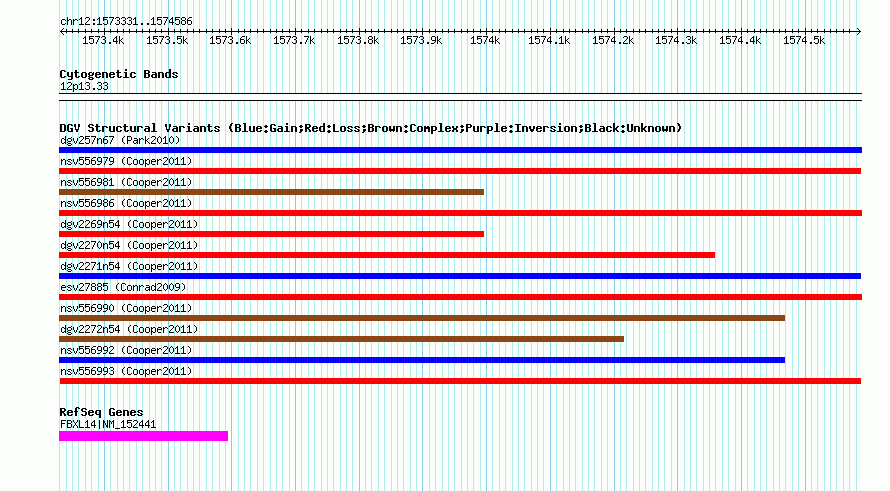Select the 1574.5k ruler tick label

804,40
